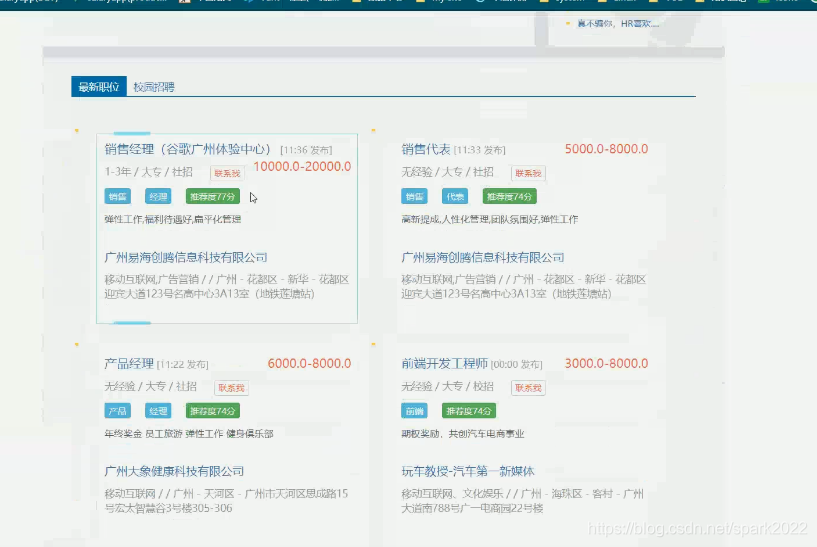The image size is (817, 547).
Task: Click the 天河区思成路15号 address text
Action: coord(226,501)
